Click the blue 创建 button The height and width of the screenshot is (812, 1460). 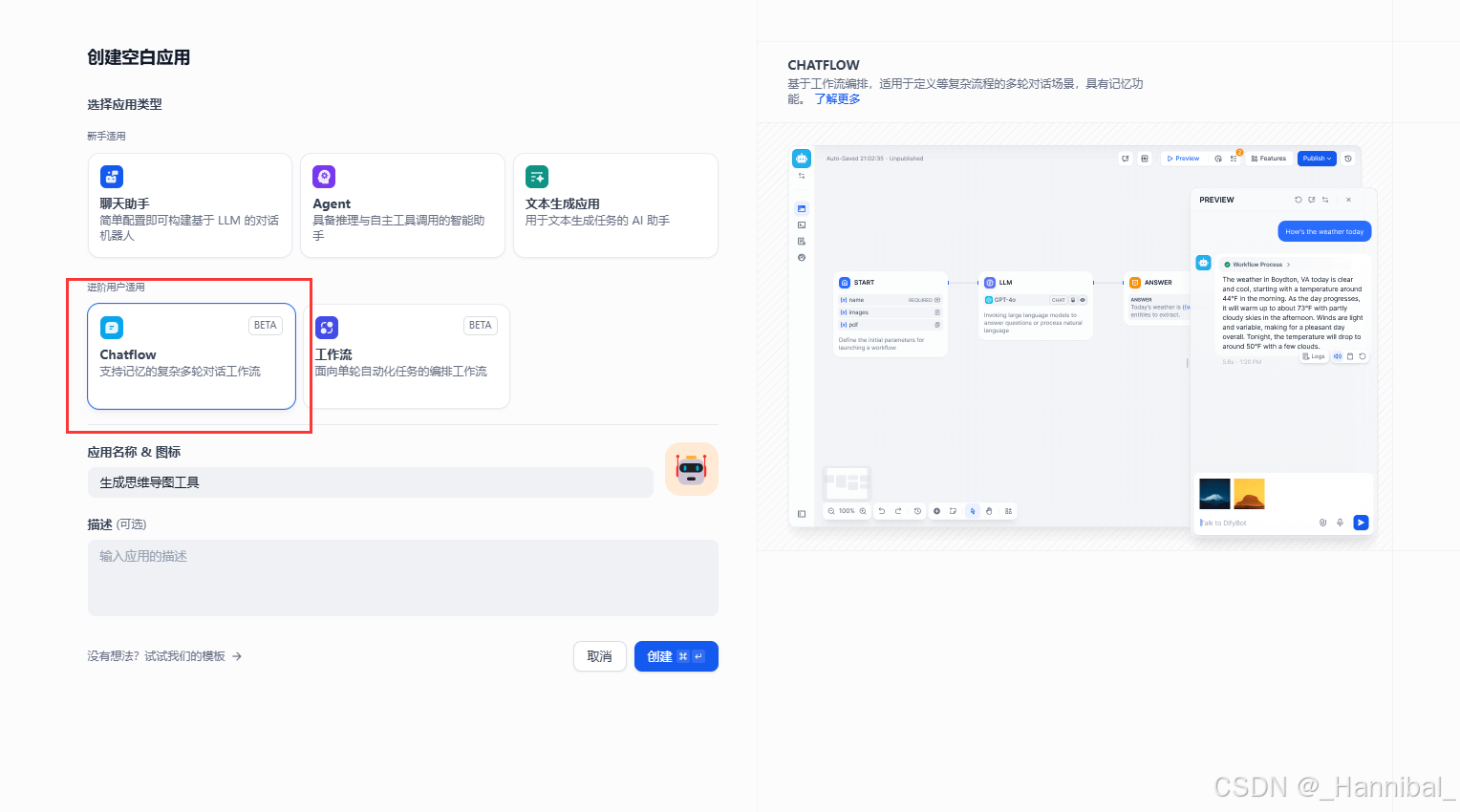point(676,656)
